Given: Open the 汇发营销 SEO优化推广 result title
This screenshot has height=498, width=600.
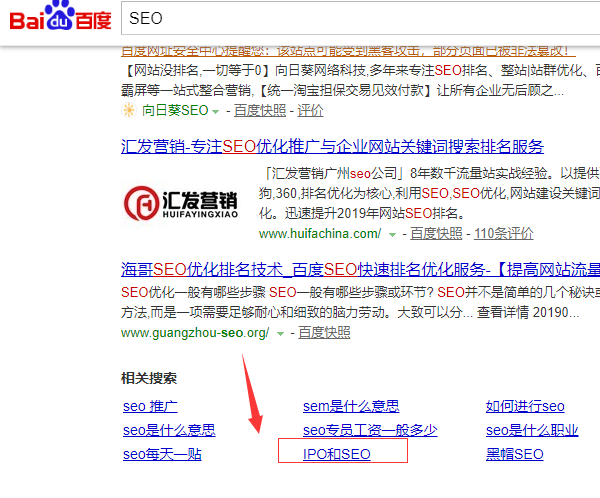Looking at the screenshot, I should tap(332, 147).
